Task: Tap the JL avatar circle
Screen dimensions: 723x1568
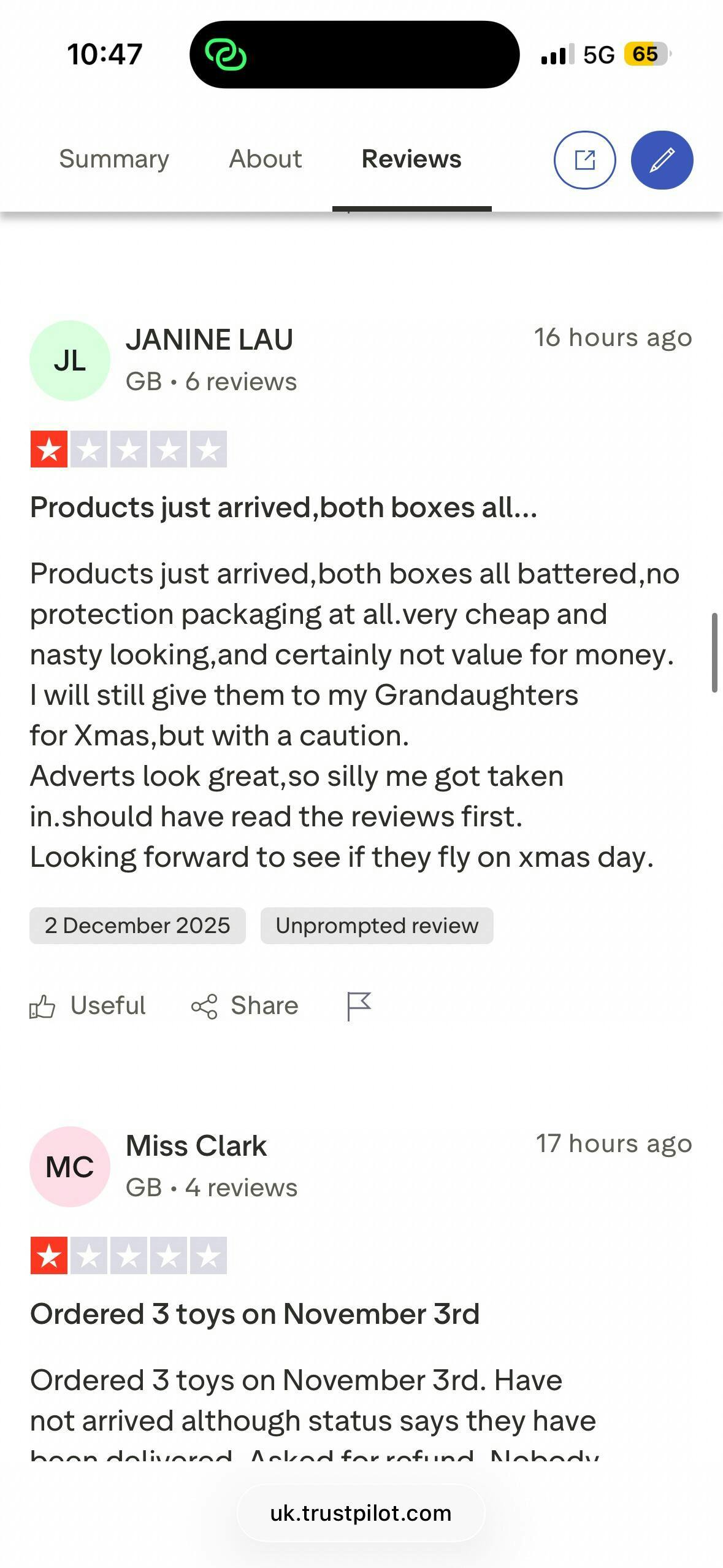Action: coord(70,361)
